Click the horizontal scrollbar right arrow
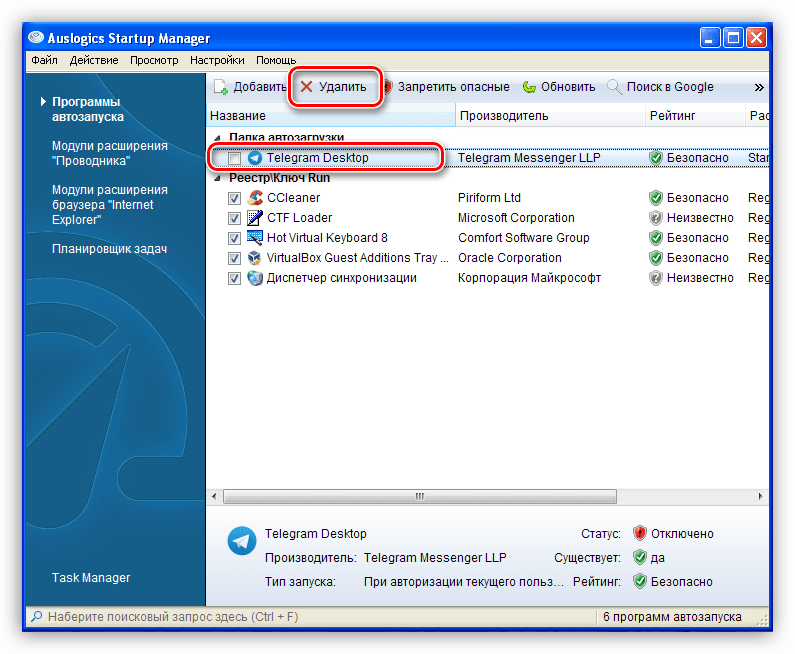Screen dimensions: 795x654 761,496
